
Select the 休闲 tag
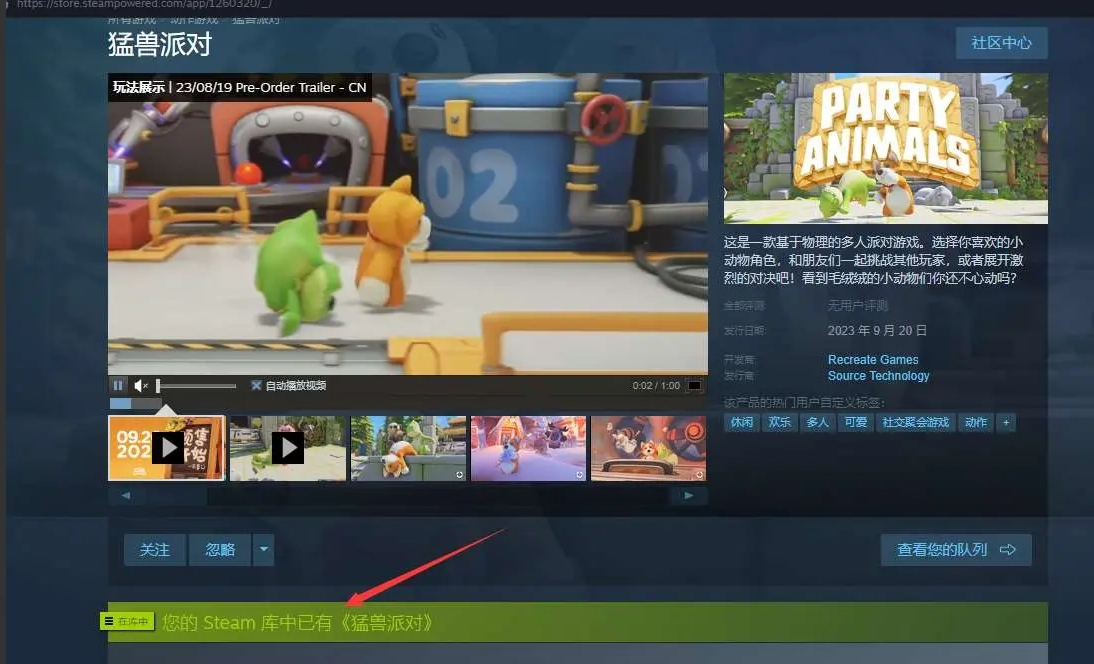(741, 423)
